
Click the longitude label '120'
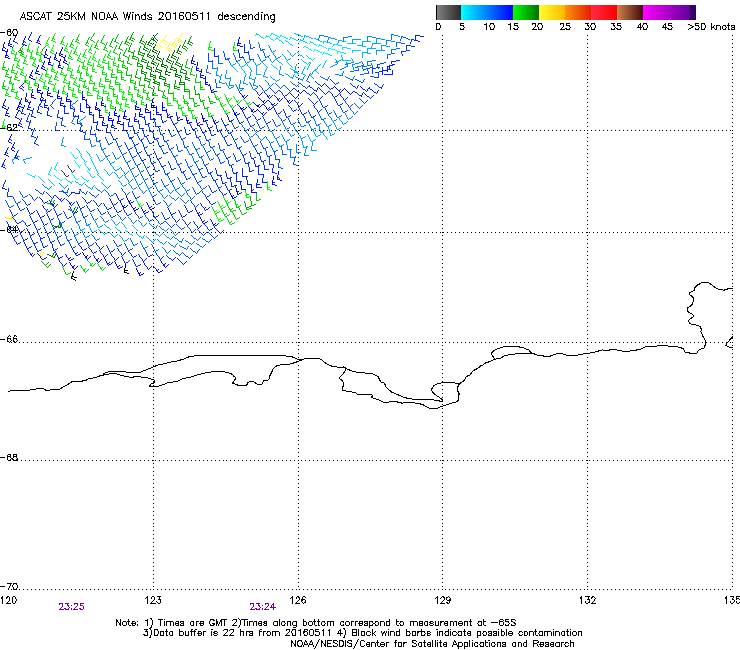pos(8,600)
